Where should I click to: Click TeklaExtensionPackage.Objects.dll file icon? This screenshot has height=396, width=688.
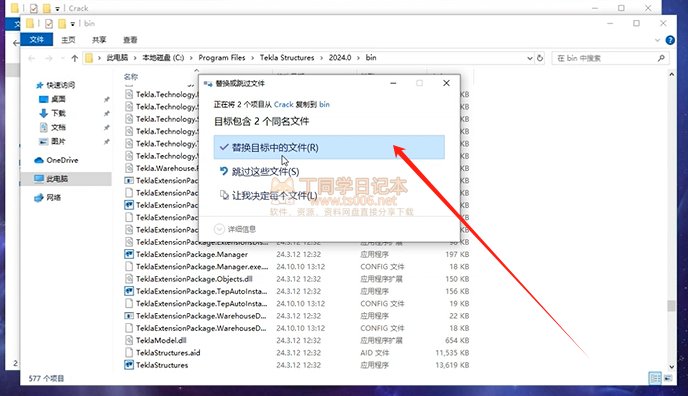click(x=129, y=278)
